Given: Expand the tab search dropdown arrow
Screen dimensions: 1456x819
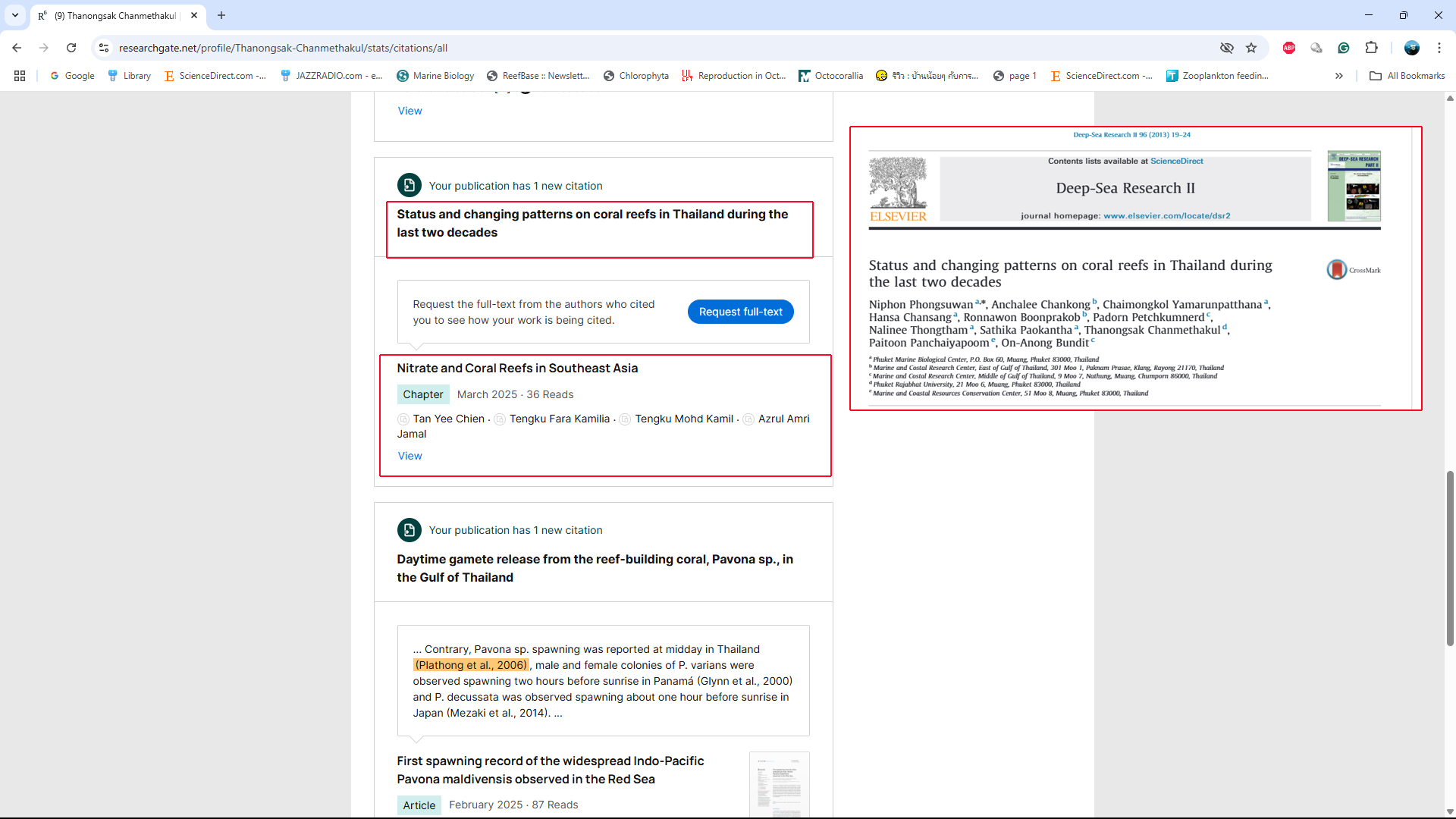Looking at the screenshot, I should pyautogui.click(x=15, y=15).
